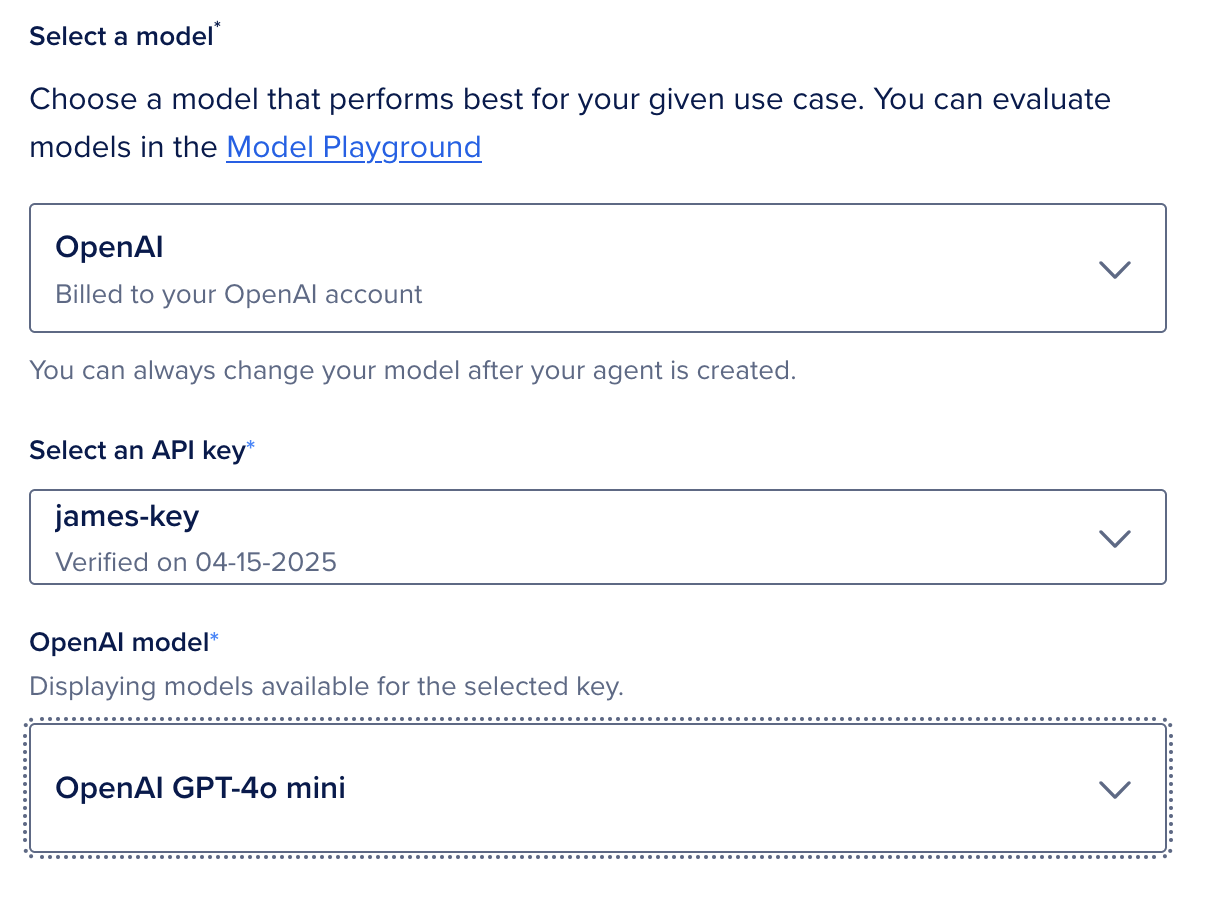
Task: Click the 'change your model after' helper note
Action: (x=412, y=370)
